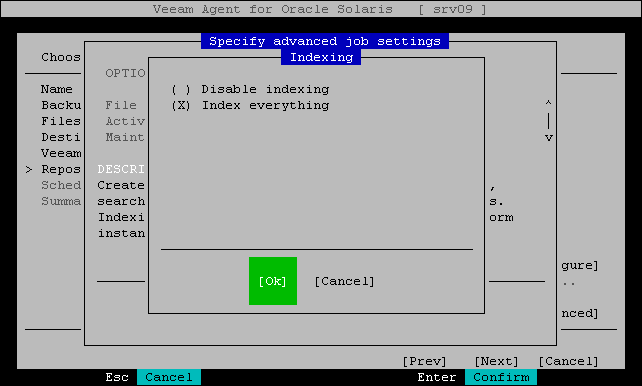Click the Enter key label in footer

click(436, 377)
